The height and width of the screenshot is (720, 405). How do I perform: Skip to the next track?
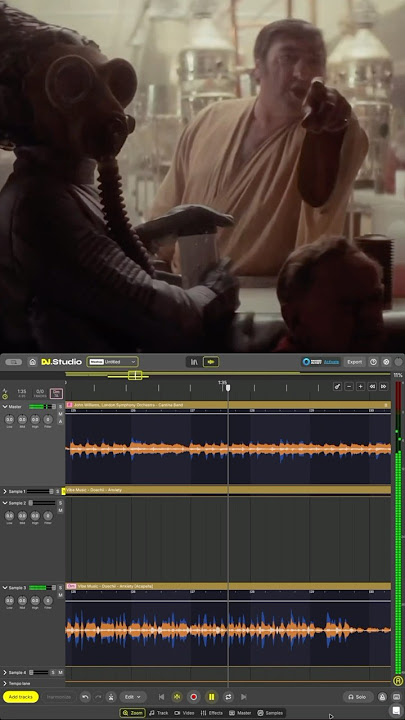pyautogui.click(x=244, y=697)
